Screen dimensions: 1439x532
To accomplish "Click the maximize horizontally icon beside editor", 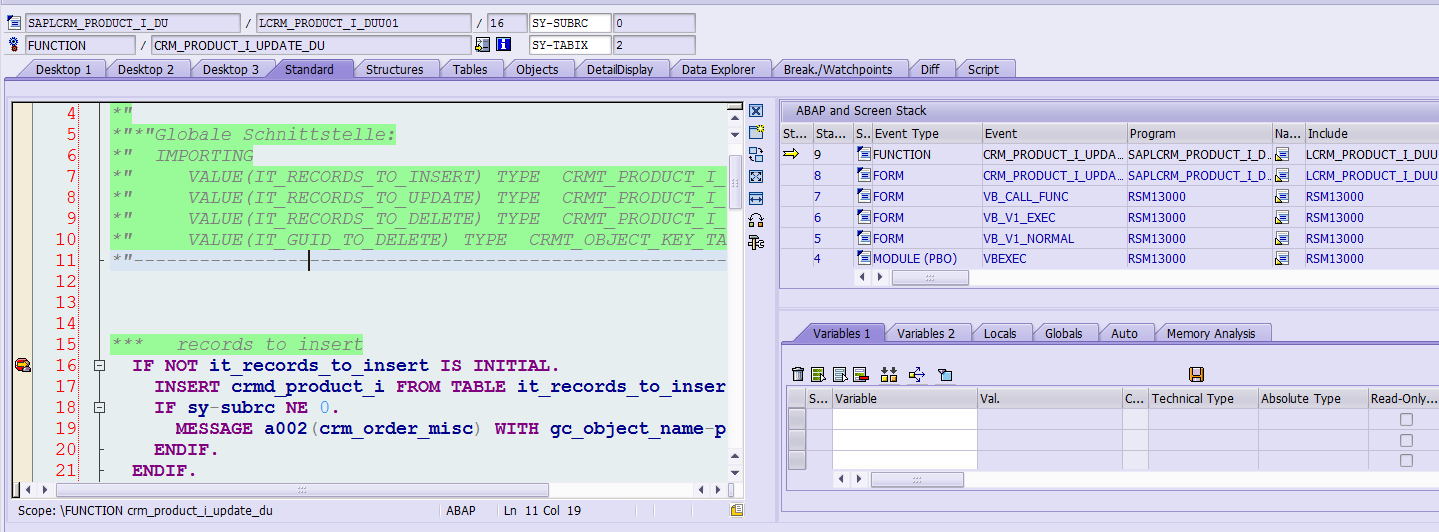I will click(756, 198).
